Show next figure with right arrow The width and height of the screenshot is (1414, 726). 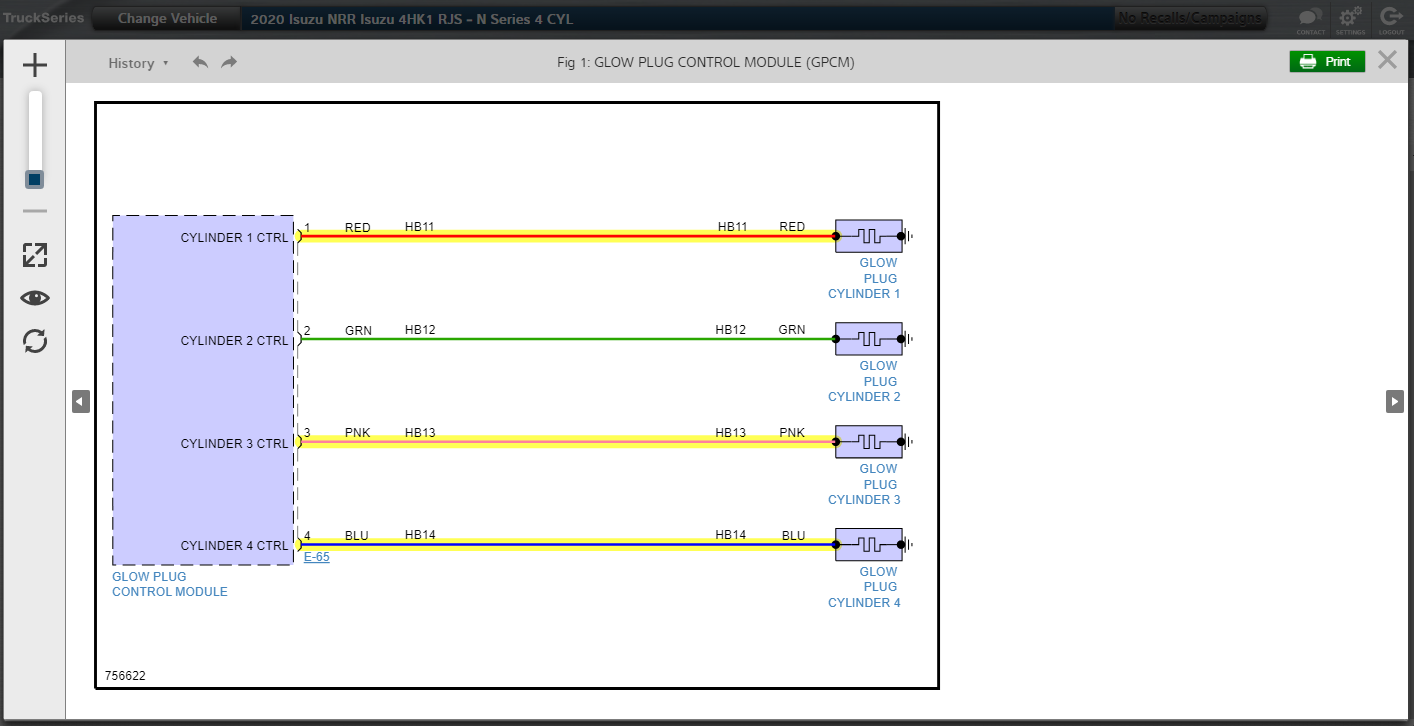pos(1394,401)
